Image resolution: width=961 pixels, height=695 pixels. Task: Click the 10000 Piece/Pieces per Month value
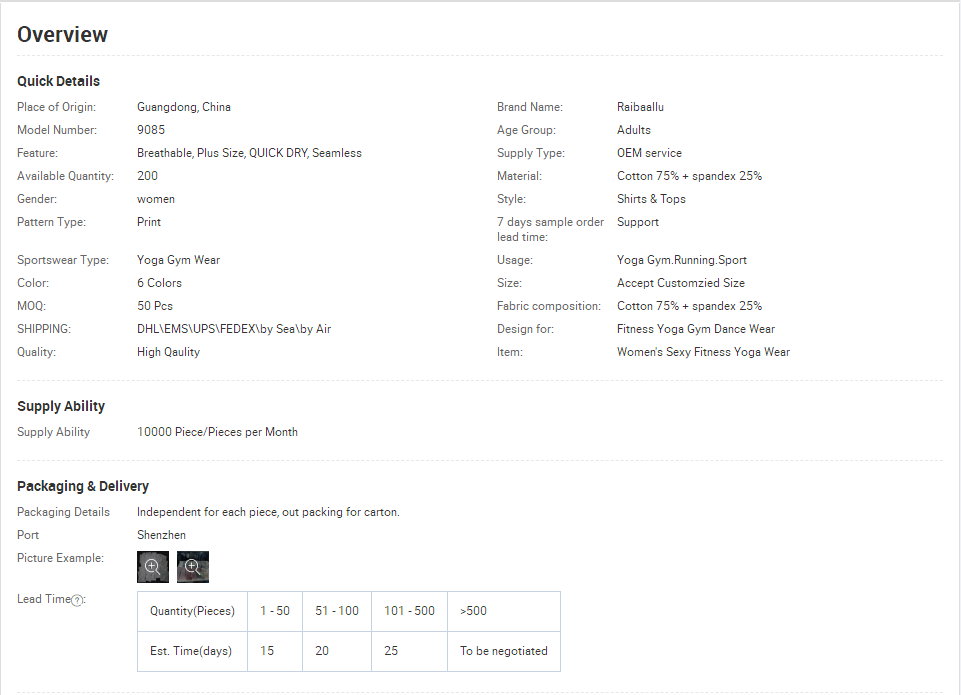[218, 432]
